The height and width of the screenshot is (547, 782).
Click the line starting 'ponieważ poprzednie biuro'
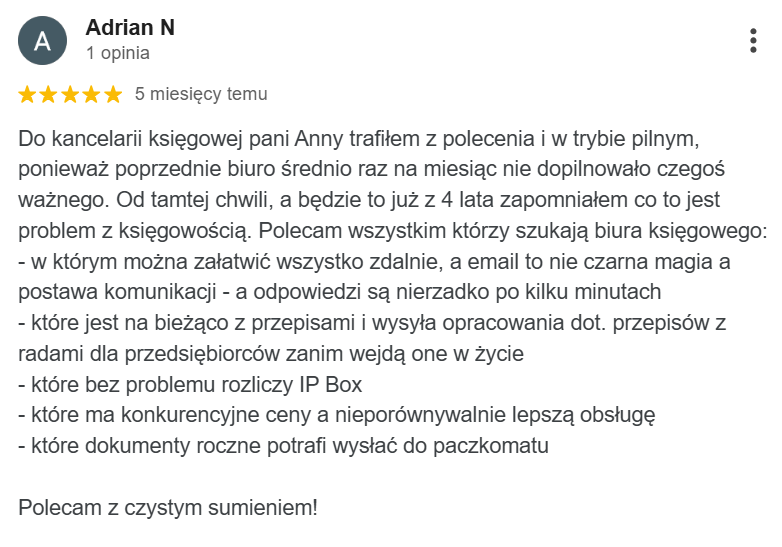[x=371, y=170]
